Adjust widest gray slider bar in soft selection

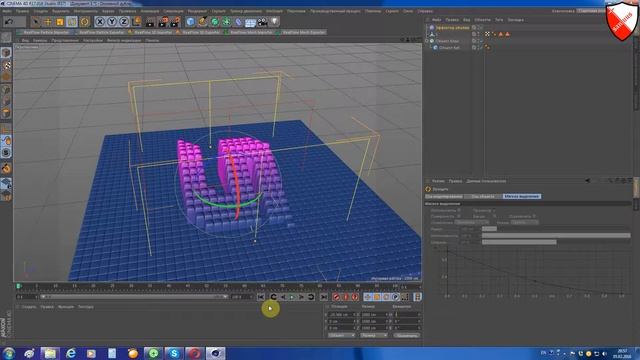(x=556, y=236)
